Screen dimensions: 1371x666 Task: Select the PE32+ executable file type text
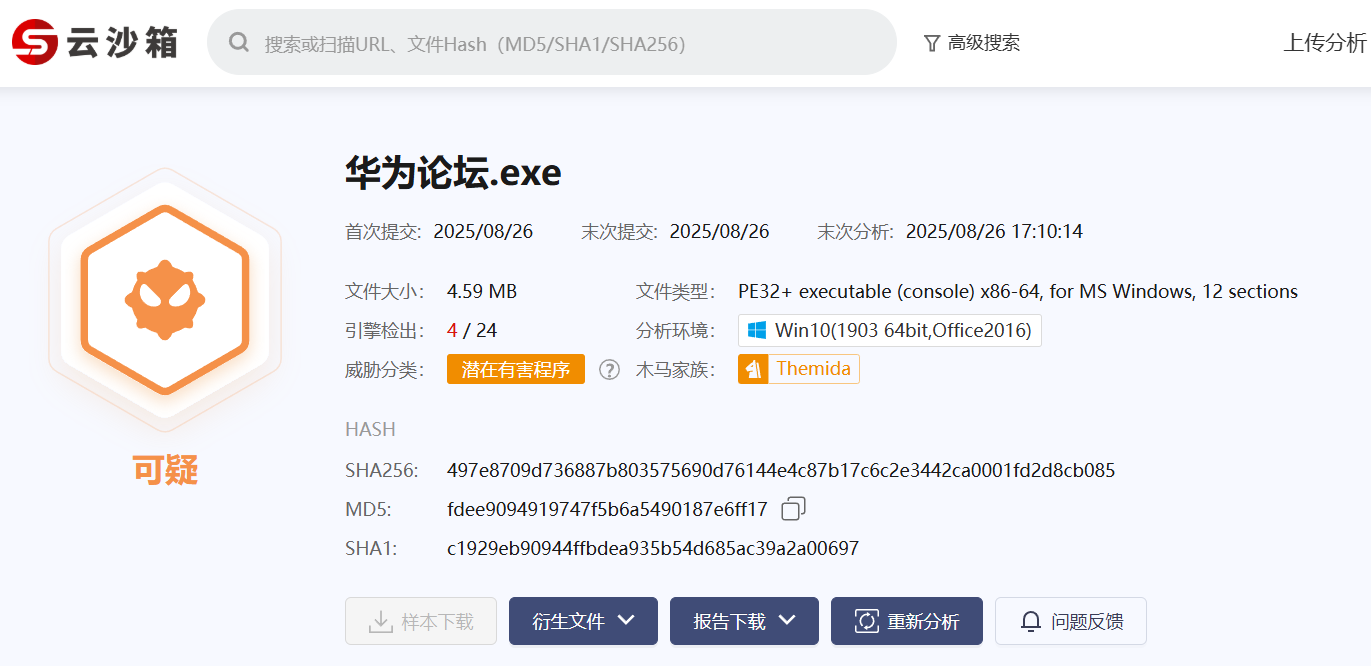tap(1018, 292)
